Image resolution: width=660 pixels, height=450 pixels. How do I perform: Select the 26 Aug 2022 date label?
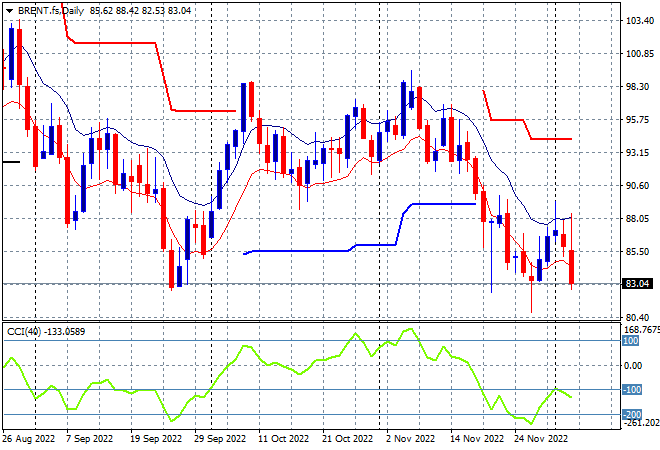pos(29,439)
